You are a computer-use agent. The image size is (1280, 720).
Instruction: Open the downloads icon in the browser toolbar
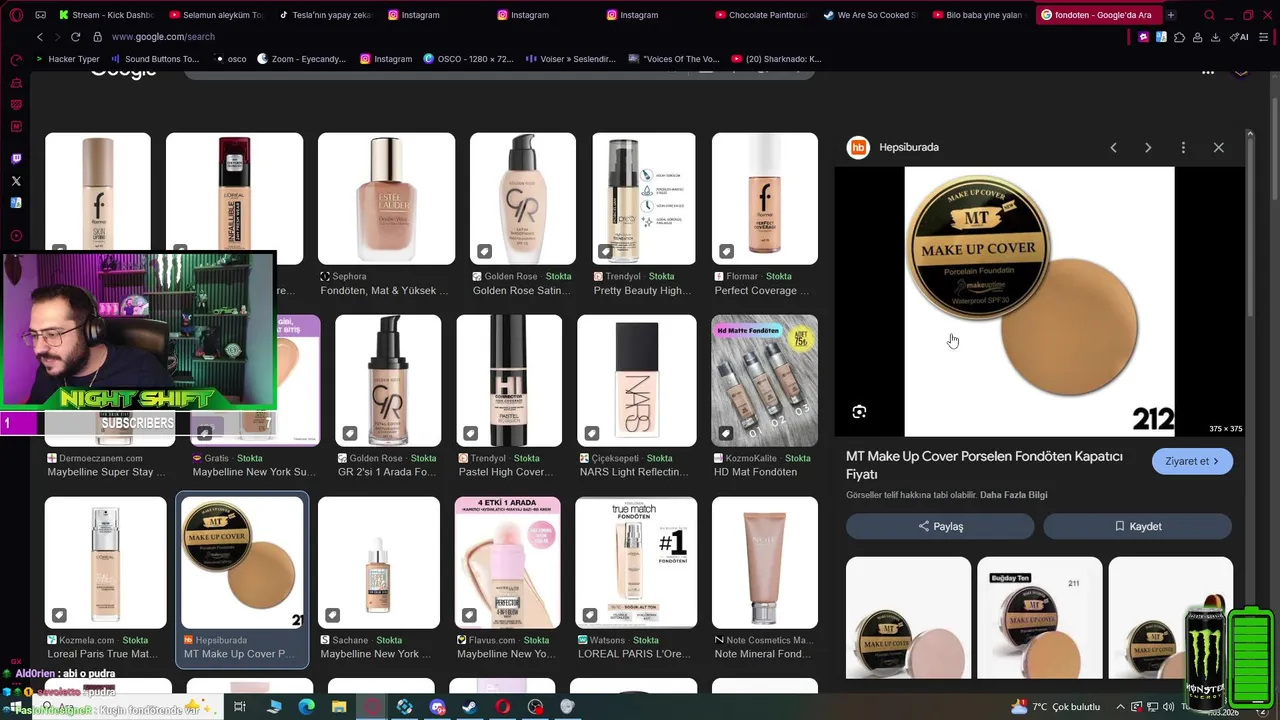tap(1215, 37)
